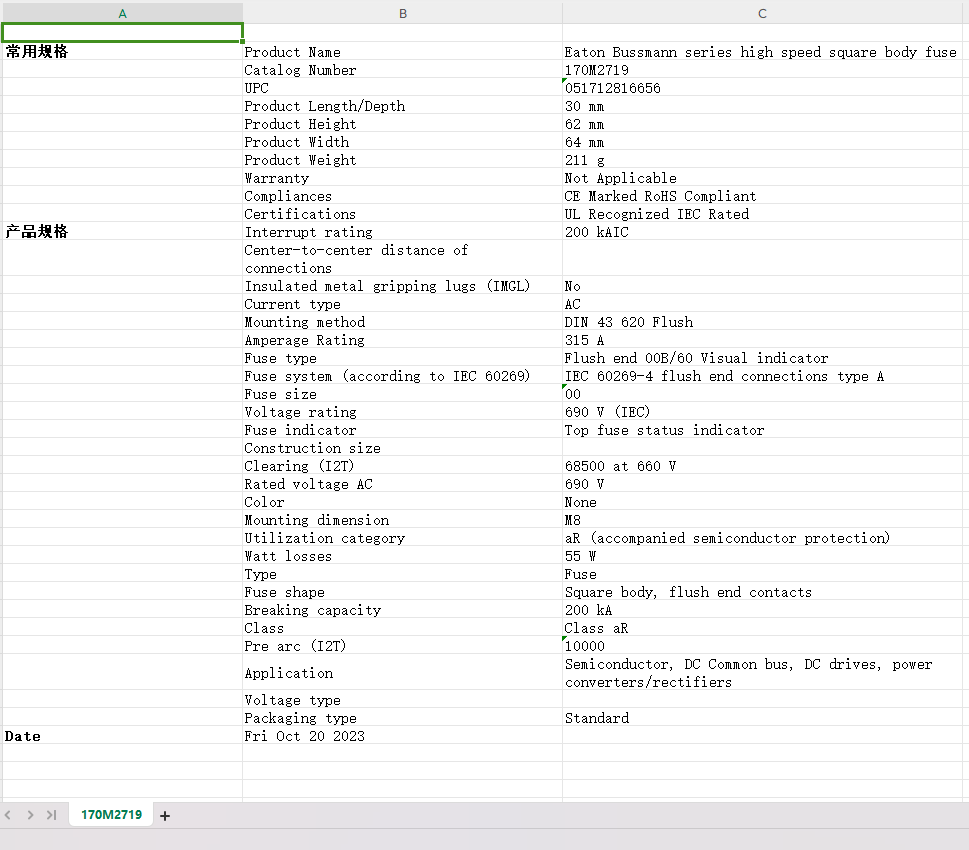Click 'Fri Oct 20 2023' date cell
Viewport: 969px width, 850px height.
coord(402,736)
